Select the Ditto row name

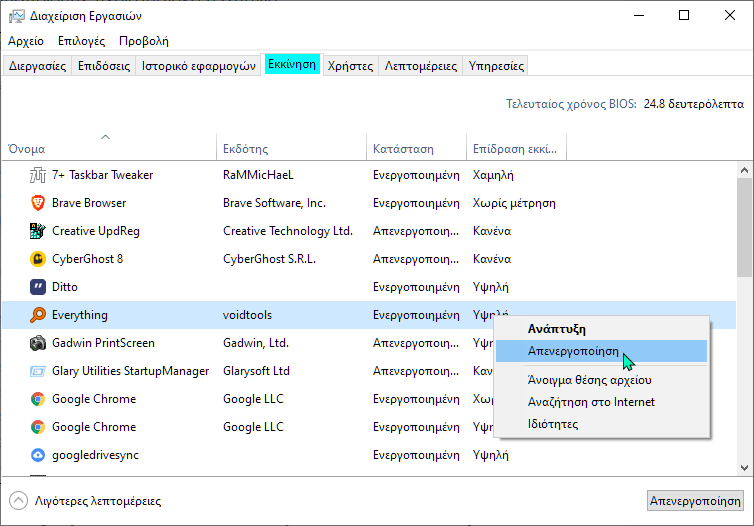(65, 287)
